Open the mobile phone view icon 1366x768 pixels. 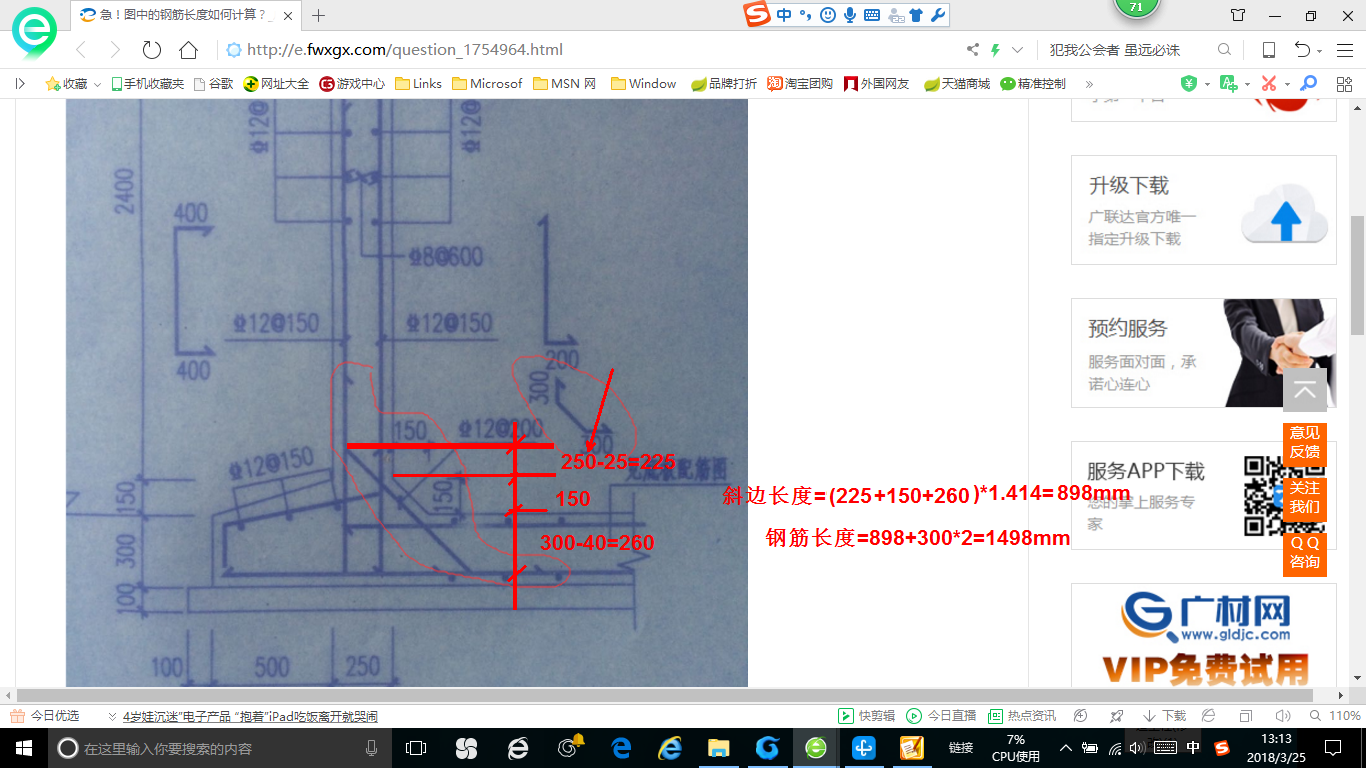(1268, 50)
